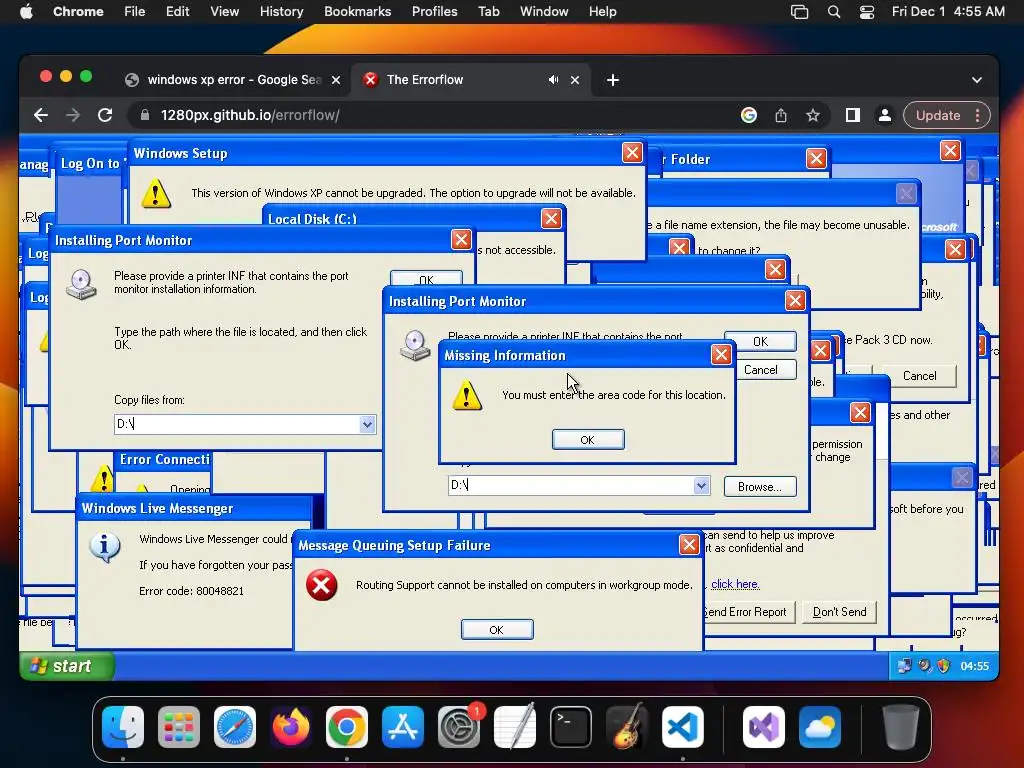Open GarageBand from the Dock
The image size is (1024, 768).
click(x=627, y=727)
